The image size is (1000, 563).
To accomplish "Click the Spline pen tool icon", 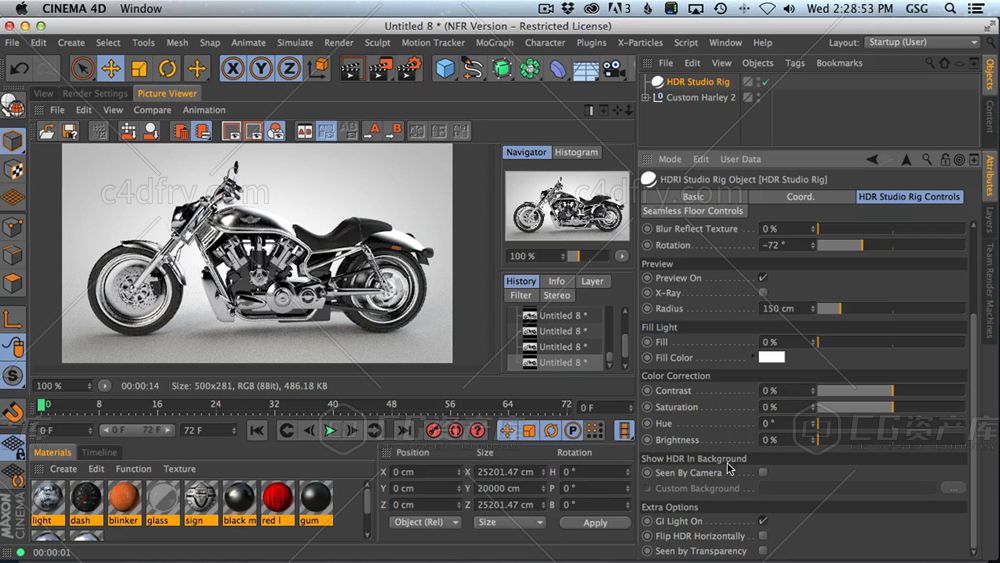I will pos(473,68).
